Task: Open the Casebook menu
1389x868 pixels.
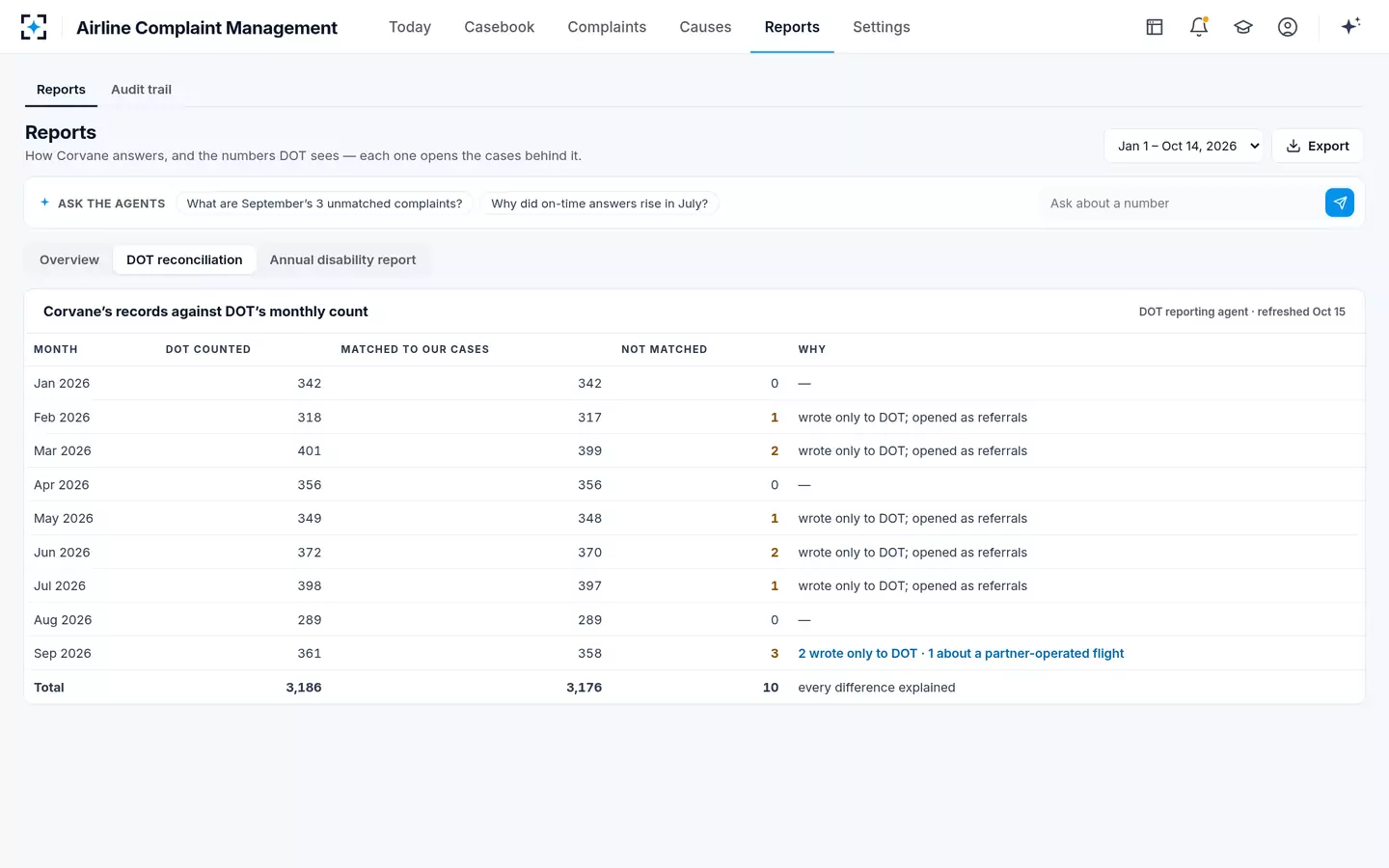Action: click(499, 27)
